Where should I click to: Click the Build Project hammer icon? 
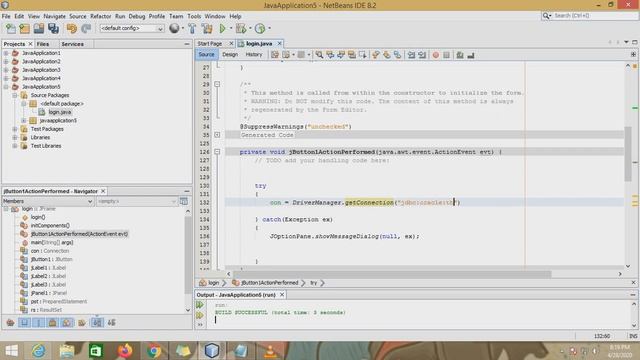192,28
